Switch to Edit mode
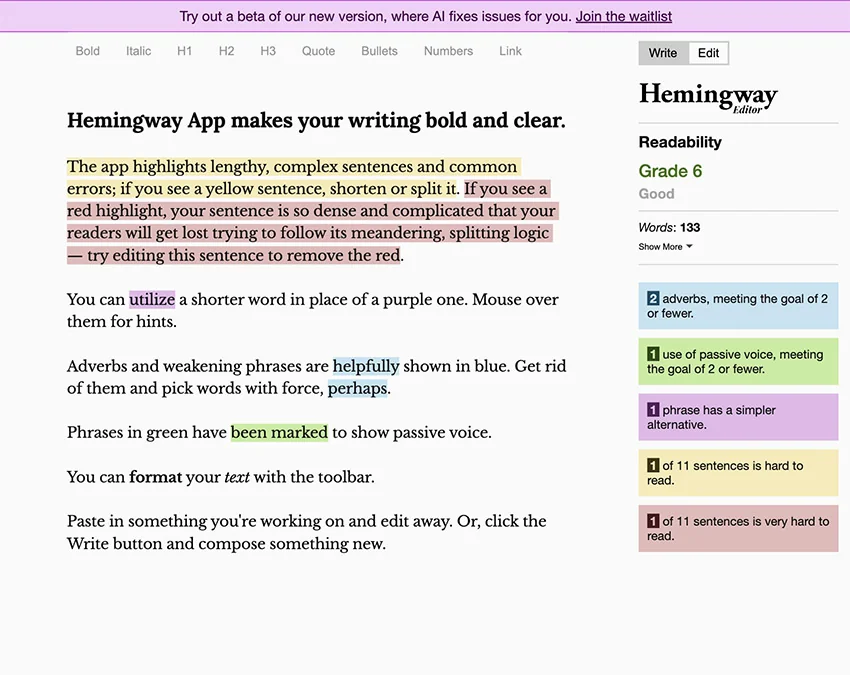850x675 pixels. pos(709,53)
